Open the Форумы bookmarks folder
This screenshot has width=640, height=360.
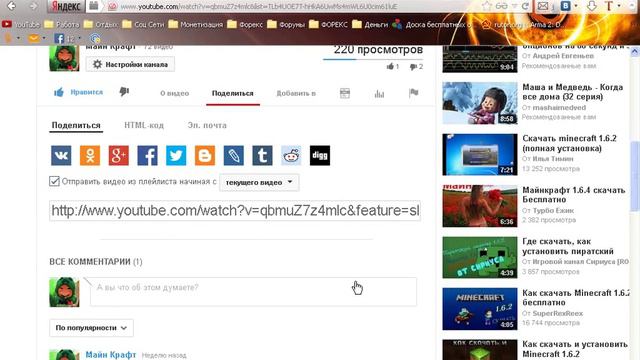286,24
